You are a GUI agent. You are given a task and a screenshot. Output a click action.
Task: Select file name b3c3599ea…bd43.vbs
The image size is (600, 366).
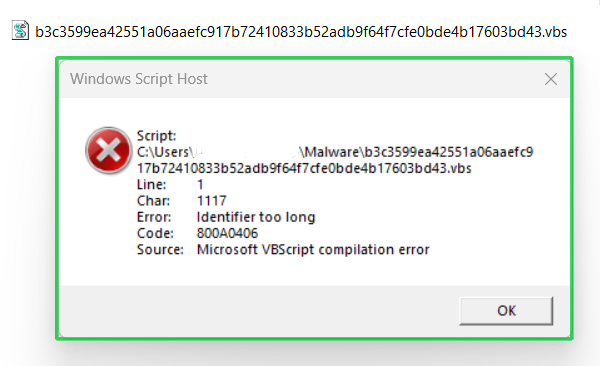(301, 32)
